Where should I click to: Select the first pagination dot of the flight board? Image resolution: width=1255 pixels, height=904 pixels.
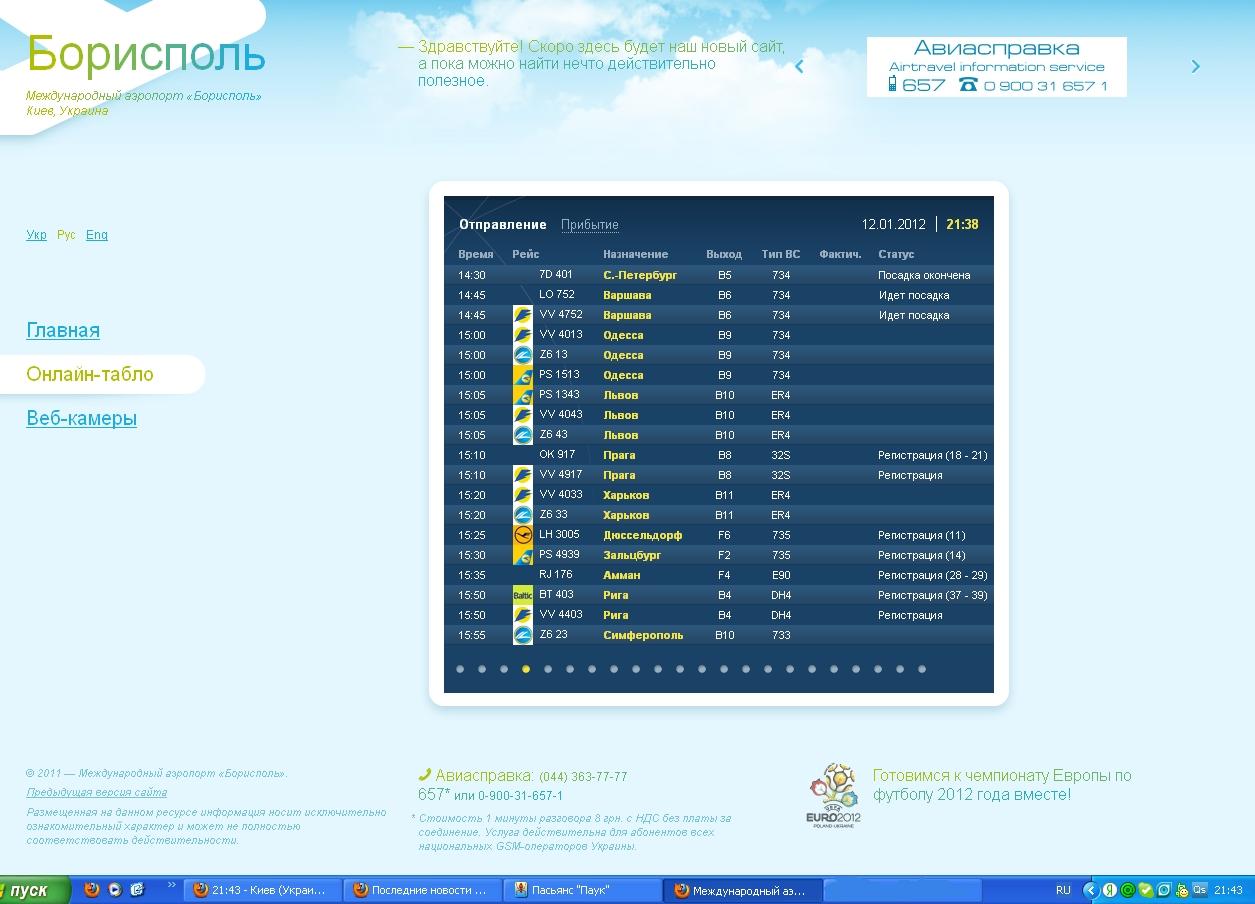coord(460,669)
